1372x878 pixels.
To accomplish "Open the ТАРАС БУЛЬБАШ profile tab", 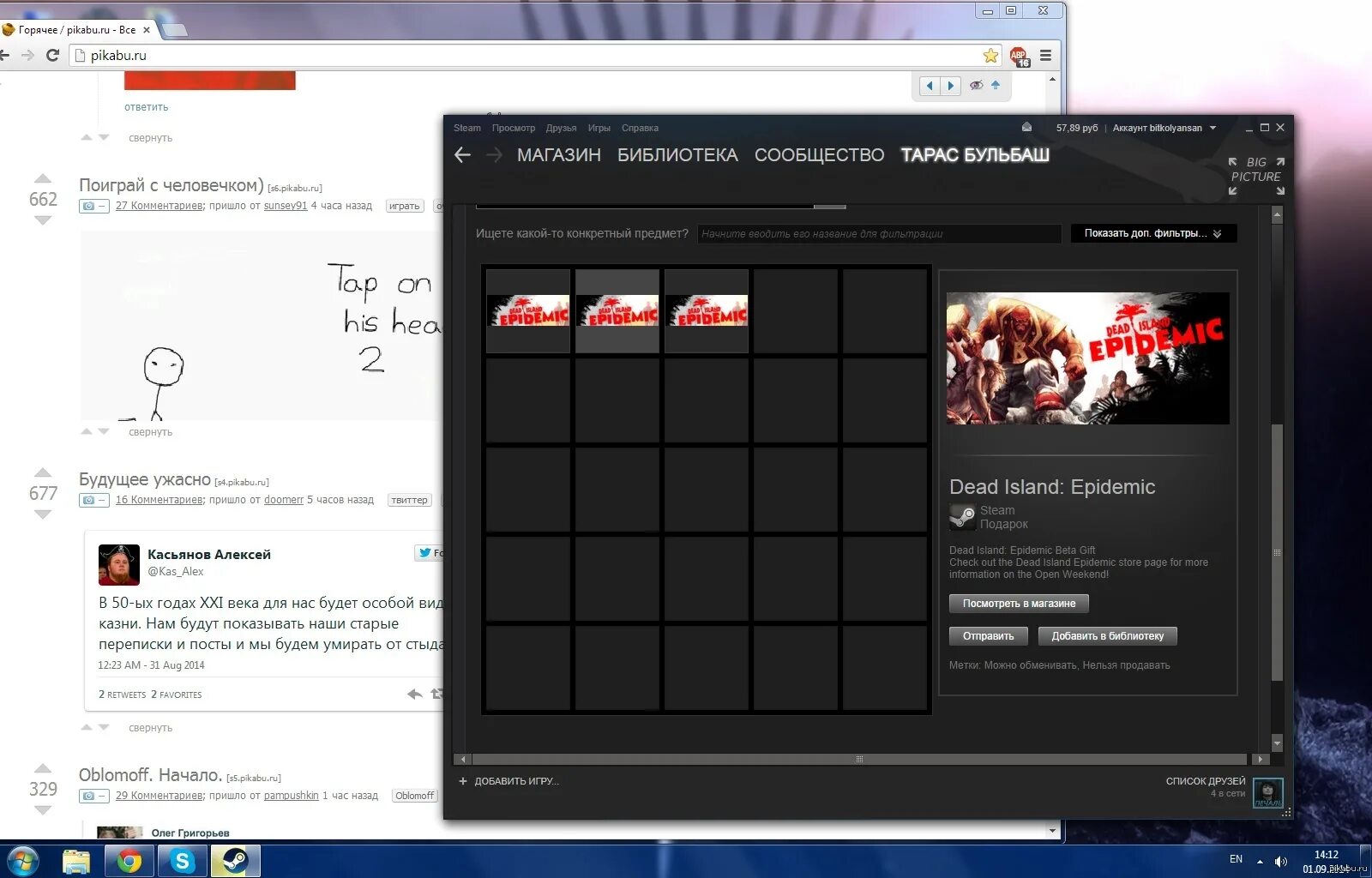I will coord(975,155).
